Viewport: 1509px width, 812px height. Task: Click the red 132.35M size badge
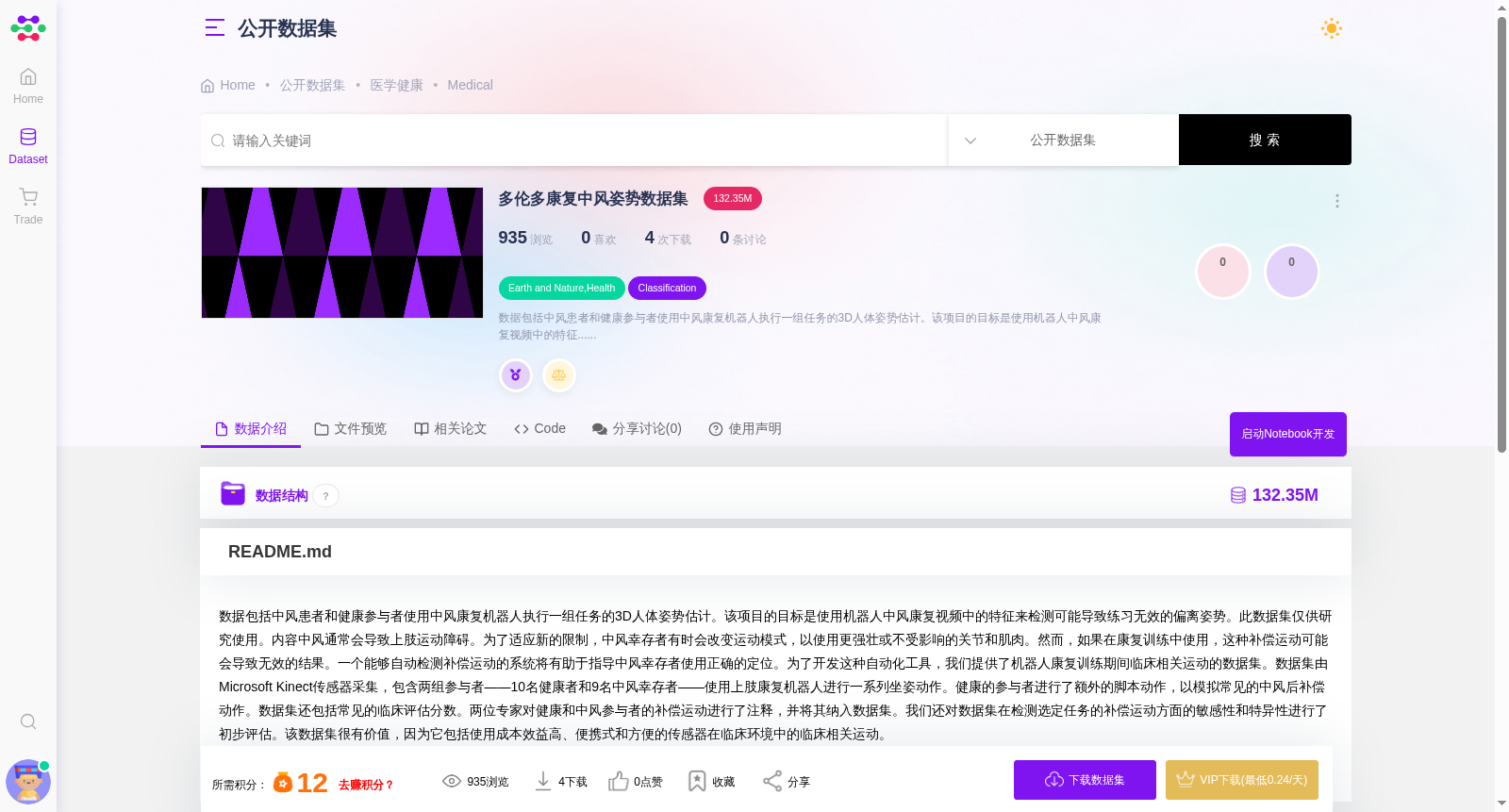[733, 198]
